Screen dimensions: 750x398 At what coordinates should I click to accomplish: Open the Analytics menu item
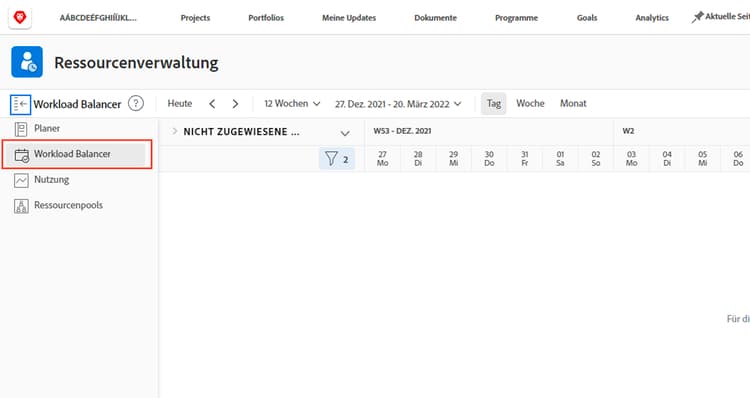click(652, 18)
